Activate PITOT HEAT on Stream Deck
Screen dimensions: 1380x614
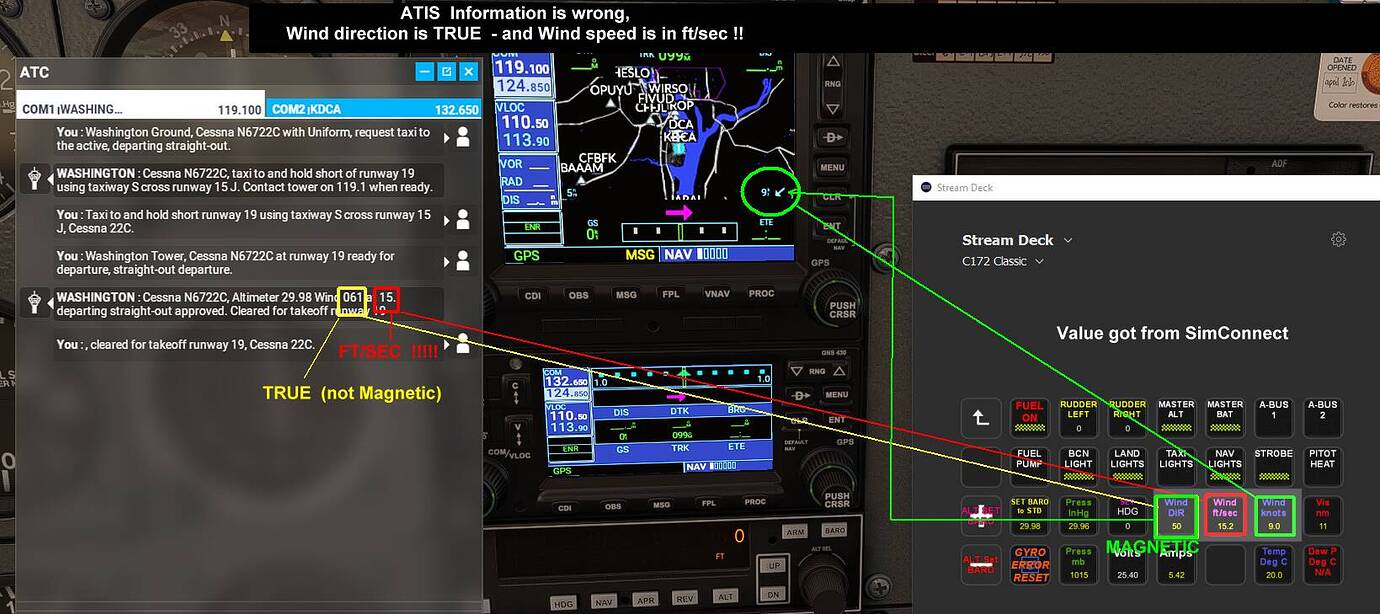pyautogui.click(x=1322, y=466)
